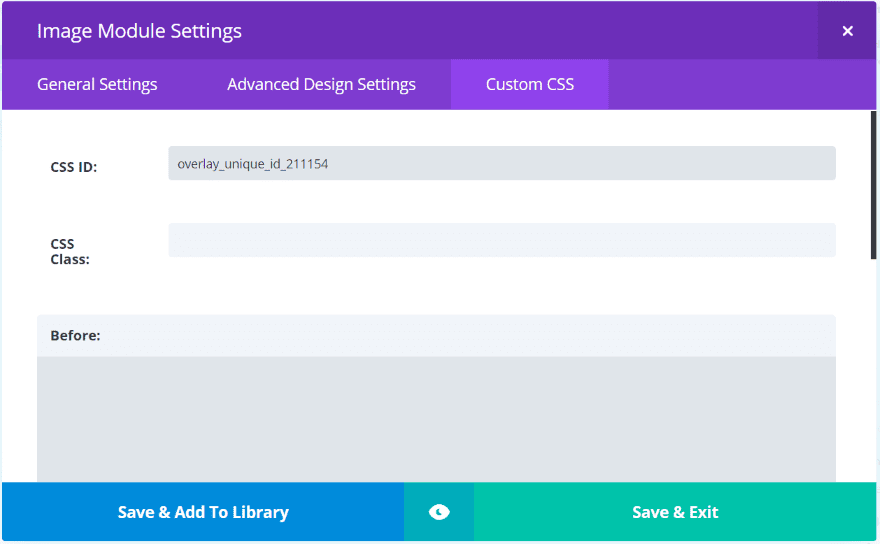Image resolution: width=880 pixels, height=544 pixels.
Task: Click the "Image Module Settings" title text
Action: [139, 31]
